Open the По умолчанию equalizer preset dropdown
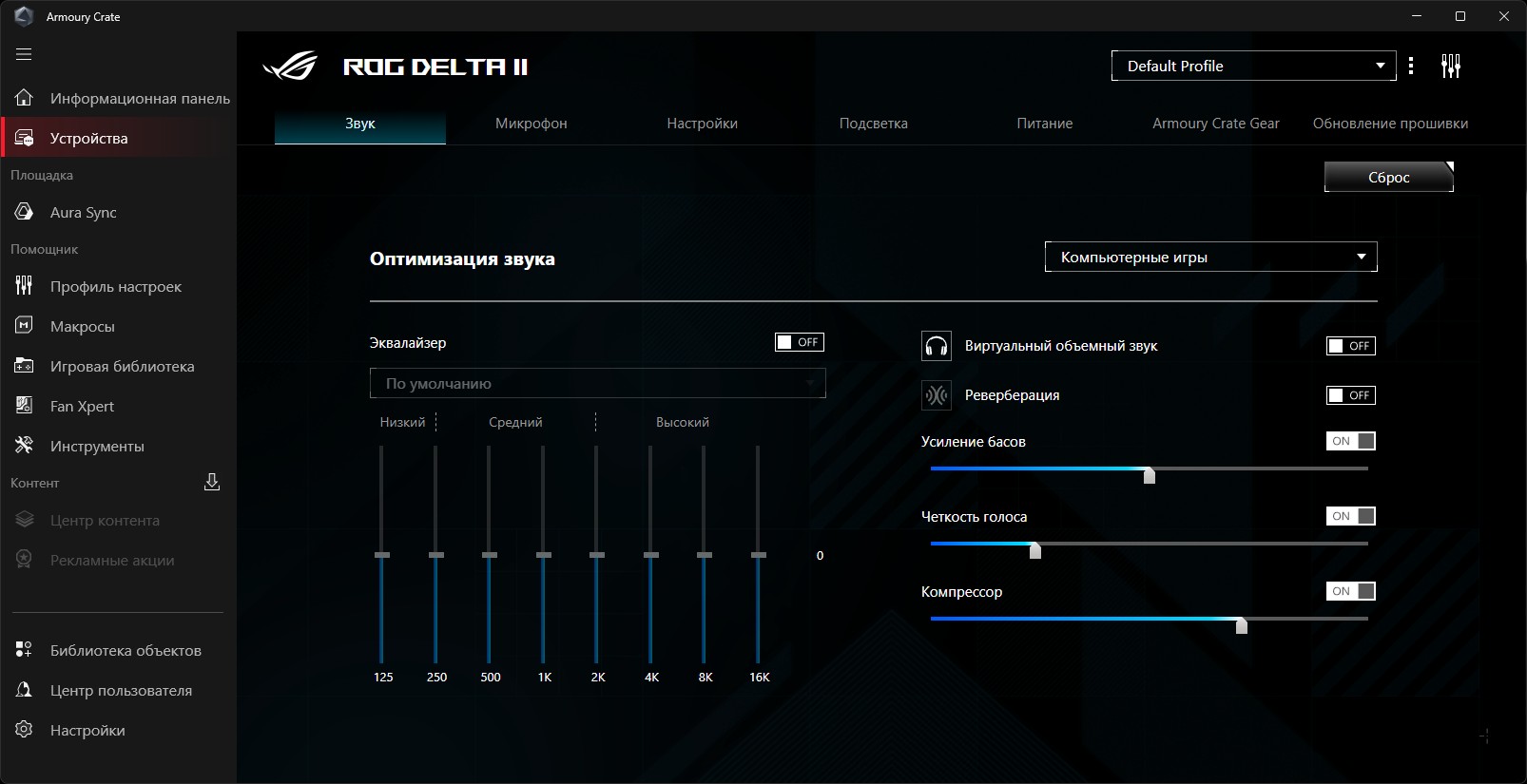 [x=598, y=383]
